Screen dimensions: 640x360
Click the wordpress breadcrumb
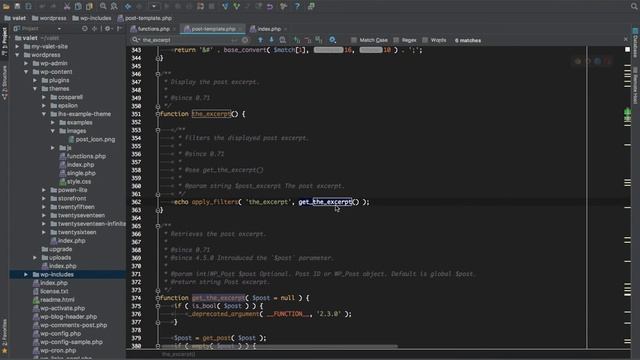pyautogui.click(x=49, y=18)
